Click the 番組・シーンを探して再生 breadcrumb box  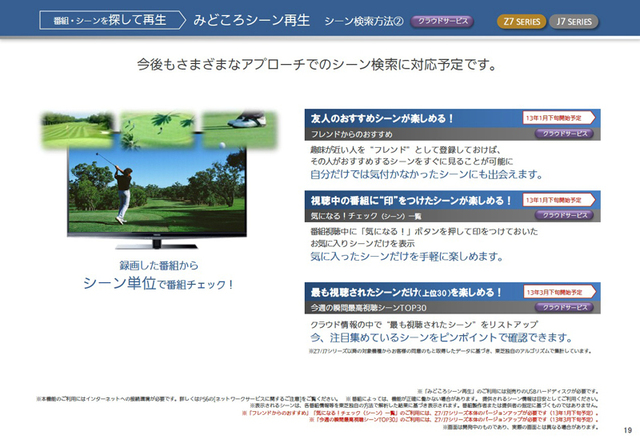(112, 20)
